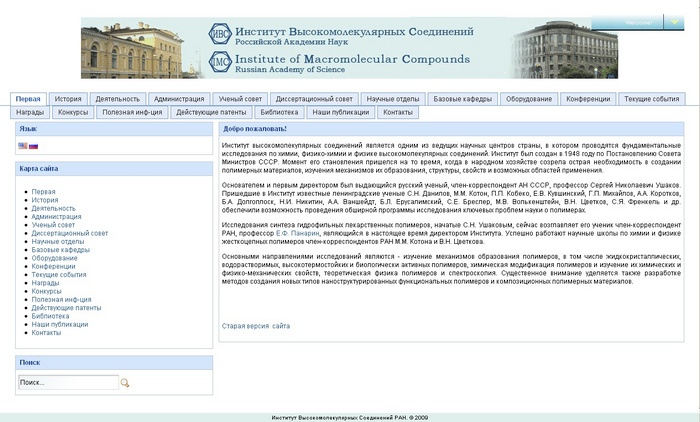Follow sitemap link Действующие патенты

coord(66,308)
